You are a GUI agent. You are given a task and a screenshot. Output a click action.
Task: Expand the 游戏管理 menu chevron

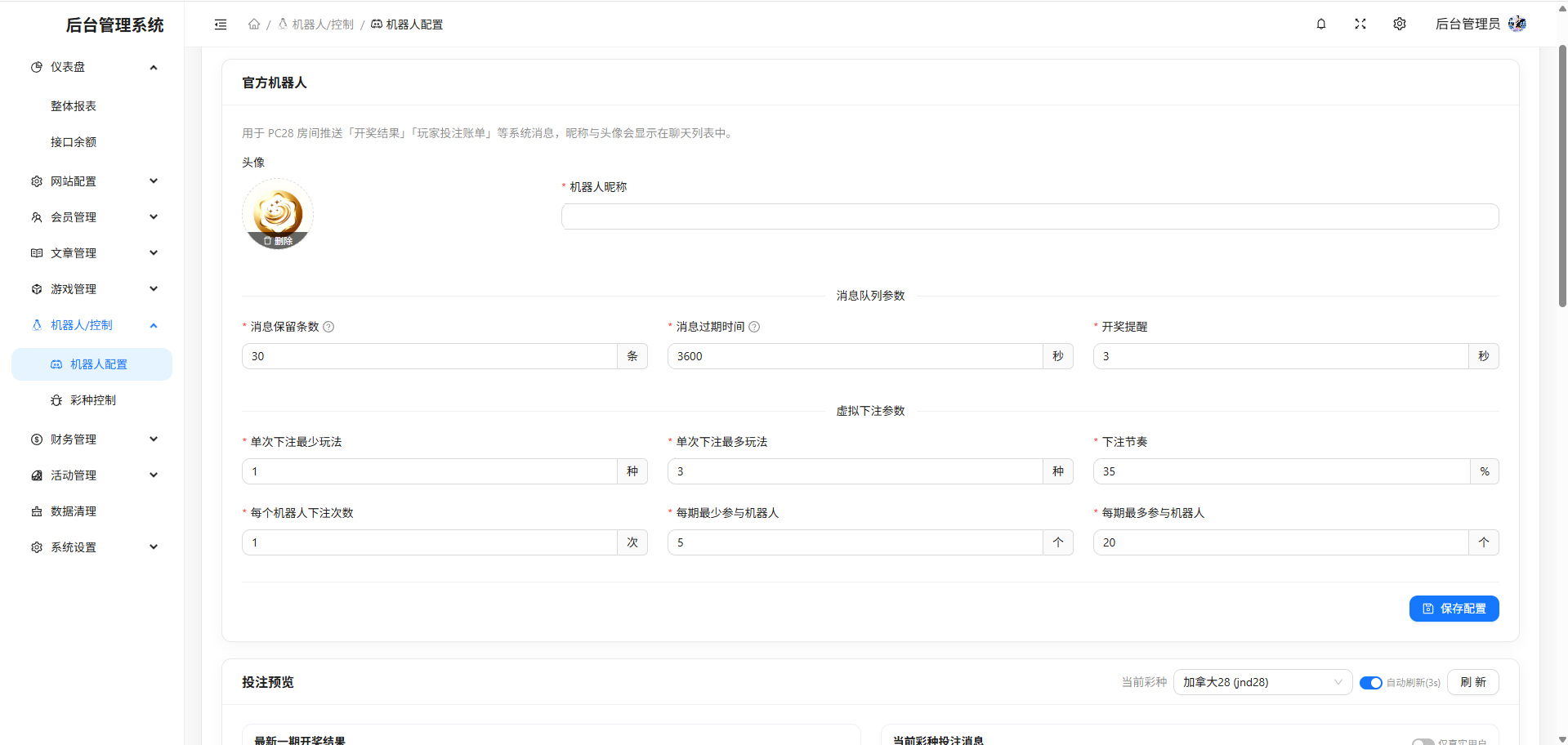154,289
